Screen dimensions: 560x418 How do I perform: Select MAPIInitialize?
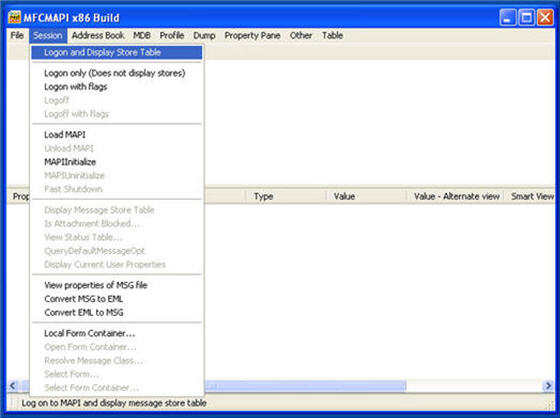click(x=117, y=162)
